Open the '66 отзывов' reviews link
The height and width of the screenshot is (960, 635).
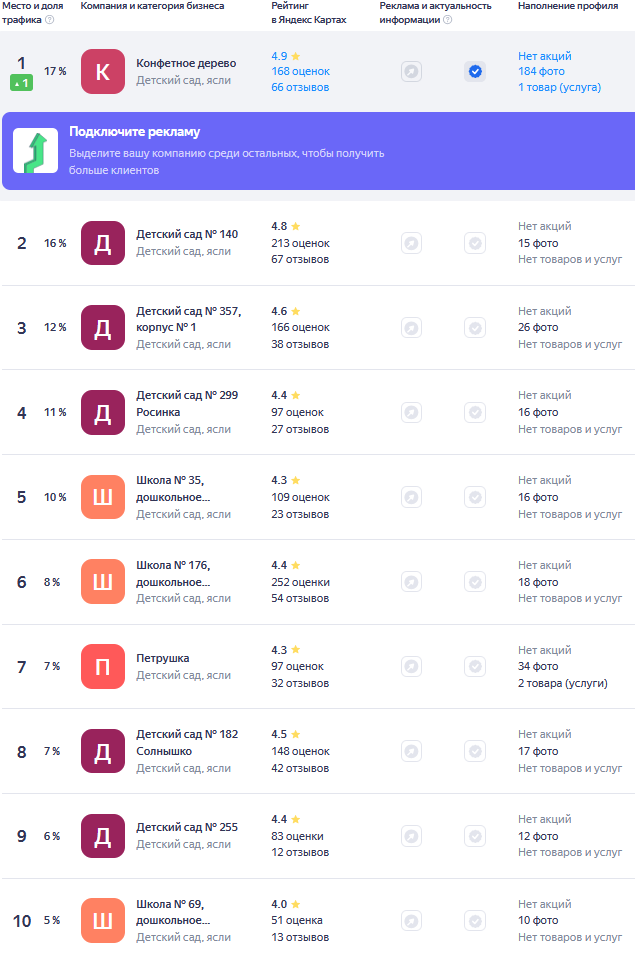(300, 88)
